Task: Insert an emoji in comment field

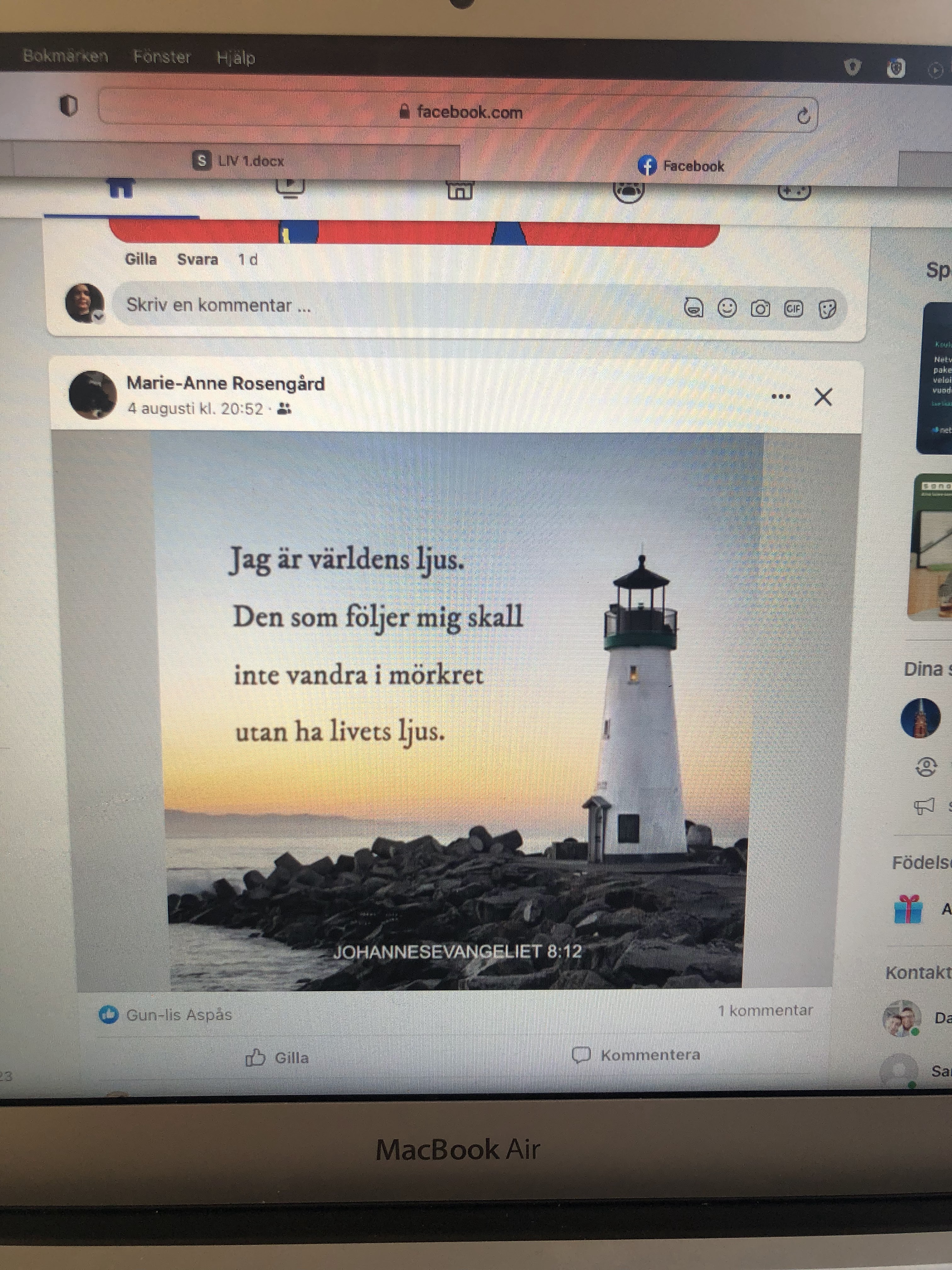Action: pos(727,308)
